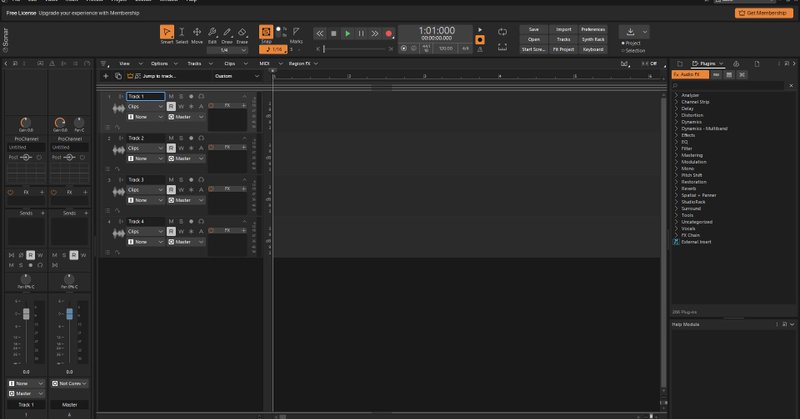Select the Selection export radio option
This screenshot has height=419, width=800.
(x=633, y=51)
